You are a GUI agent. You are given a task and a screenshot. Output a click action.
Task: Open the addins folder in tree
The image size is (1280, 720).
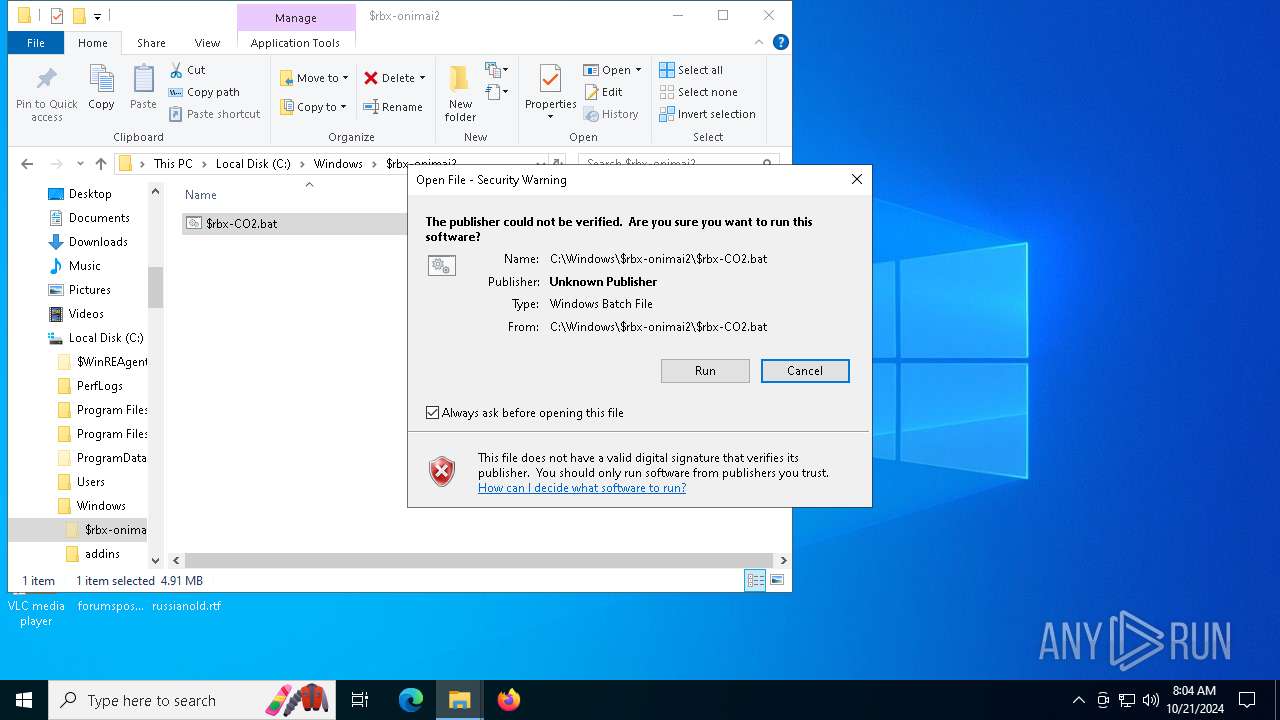102,554
